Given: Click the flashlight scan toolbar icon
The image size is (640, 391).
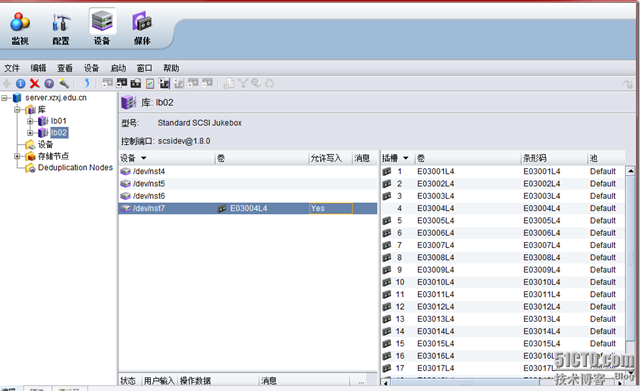Looking at the screenshot, I should click(64, 84).
